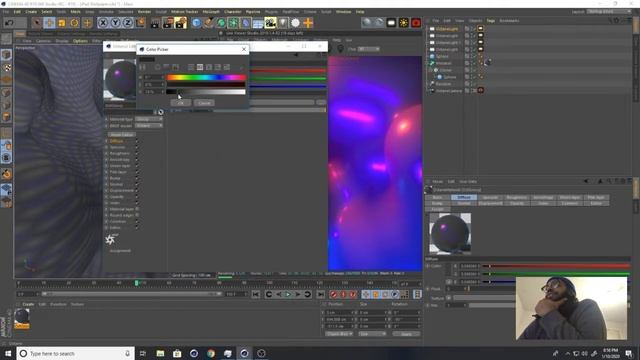Click OK in the Color Picker
The width and height of the screenshot is (640, 360).
tap(180, 103)
